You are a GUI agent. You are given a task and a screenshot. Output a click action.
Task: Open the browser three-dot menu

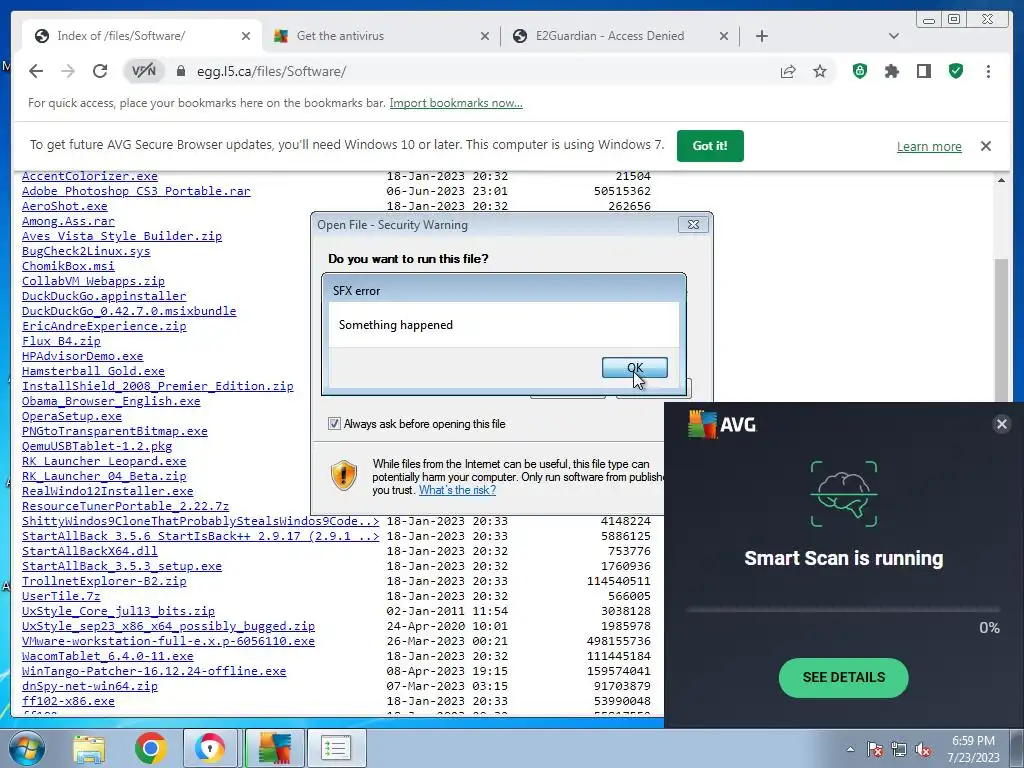[988, 71]
